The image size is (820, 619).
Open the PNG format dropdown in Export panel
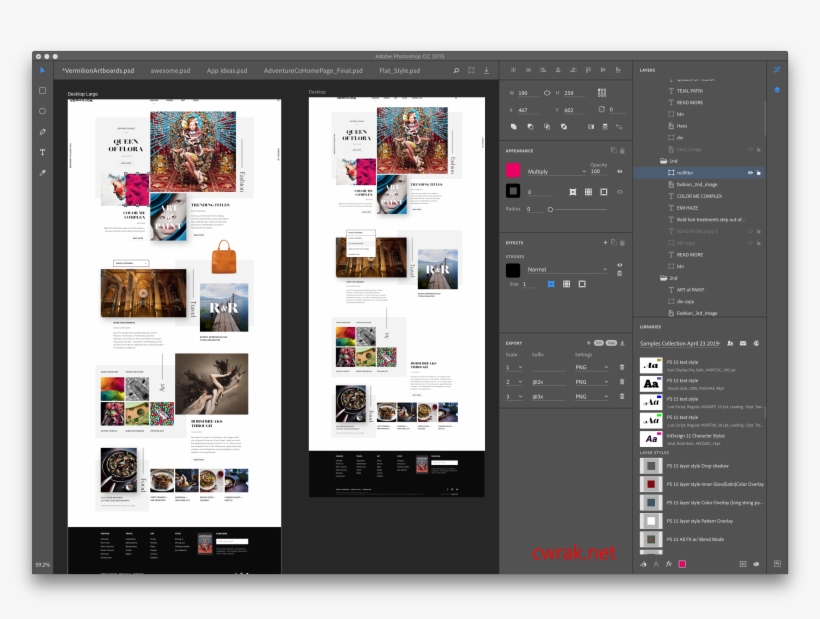click(592, 367)
